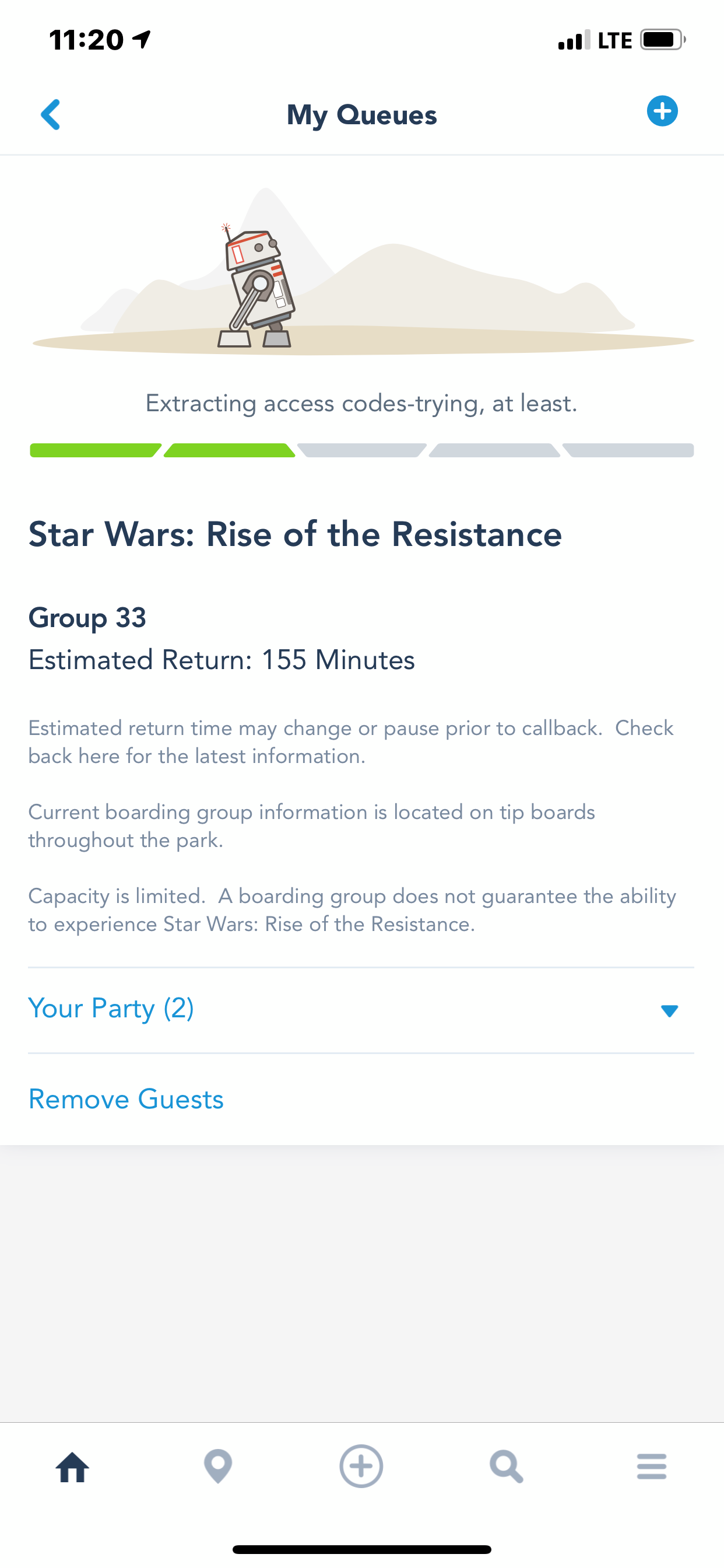Tap the third gray progress segment
The width and height of the screenshot is (724, 1568).
pyautogui.click(x=362, y=450)
